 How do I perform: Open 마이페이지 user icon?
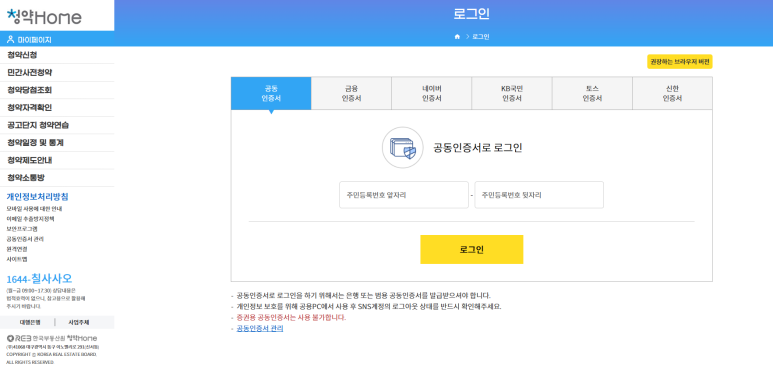click(x=10, y=39)
